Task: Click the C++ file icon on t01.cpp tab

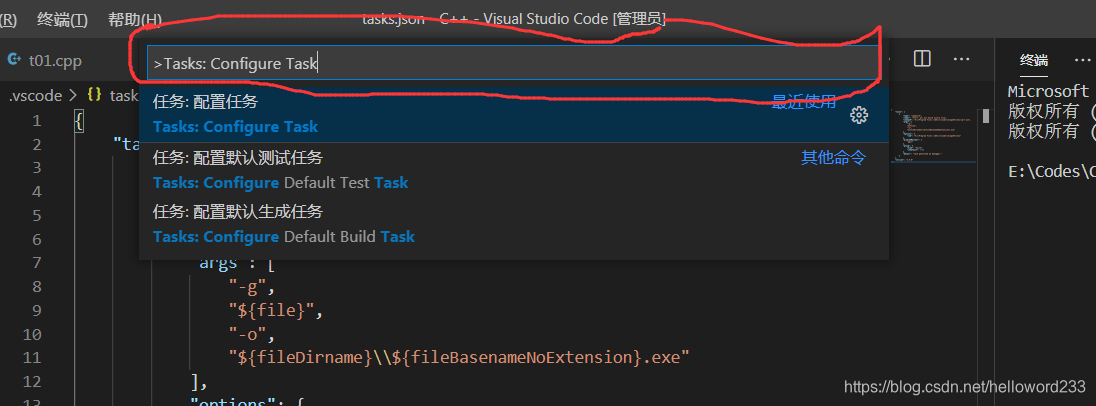Action: coord(13,60)
